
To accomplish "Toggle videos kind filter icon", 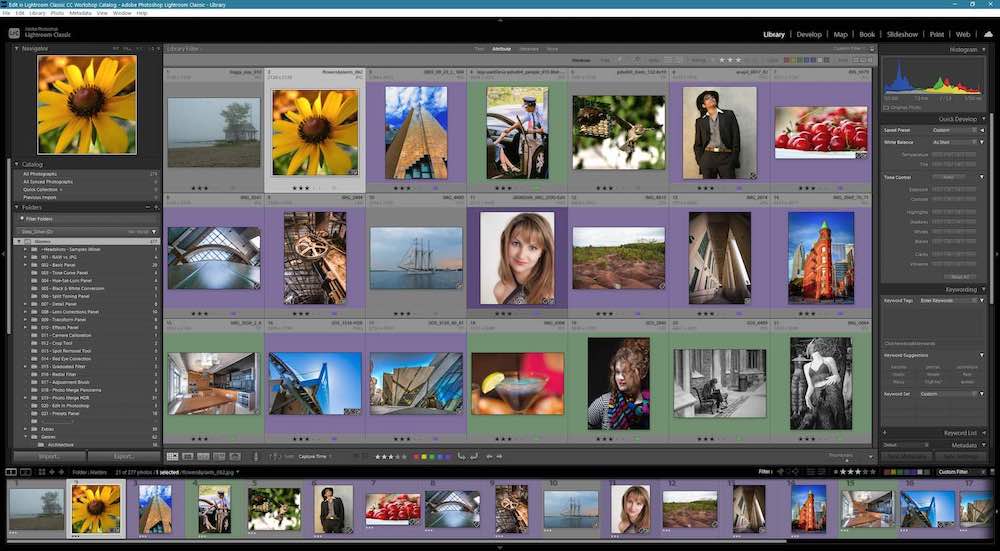I will click(870, 60).
